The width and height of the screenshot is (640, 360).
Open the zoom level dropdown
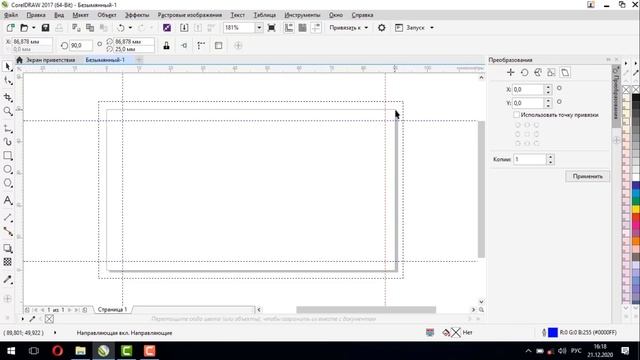click(259, 28)
